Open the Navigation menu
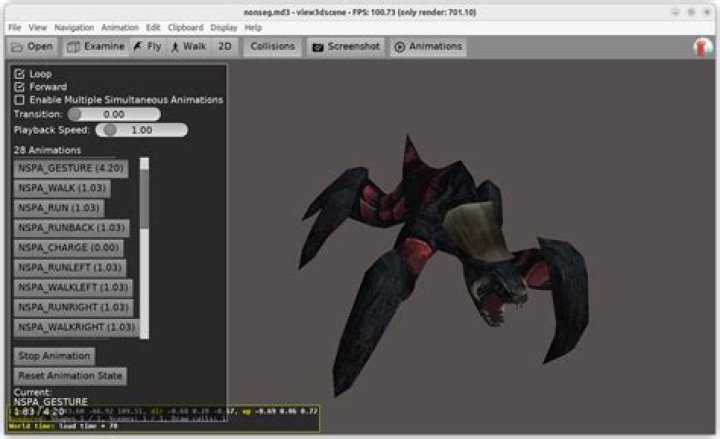The image size is (720, 439). tap(74, 28)
